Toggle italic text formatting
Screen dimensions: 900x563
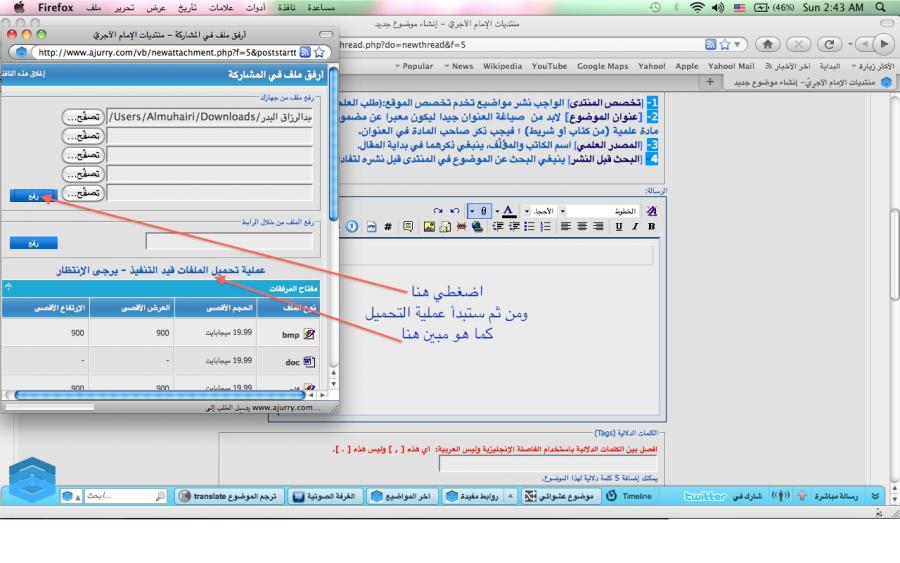point(636,227)
